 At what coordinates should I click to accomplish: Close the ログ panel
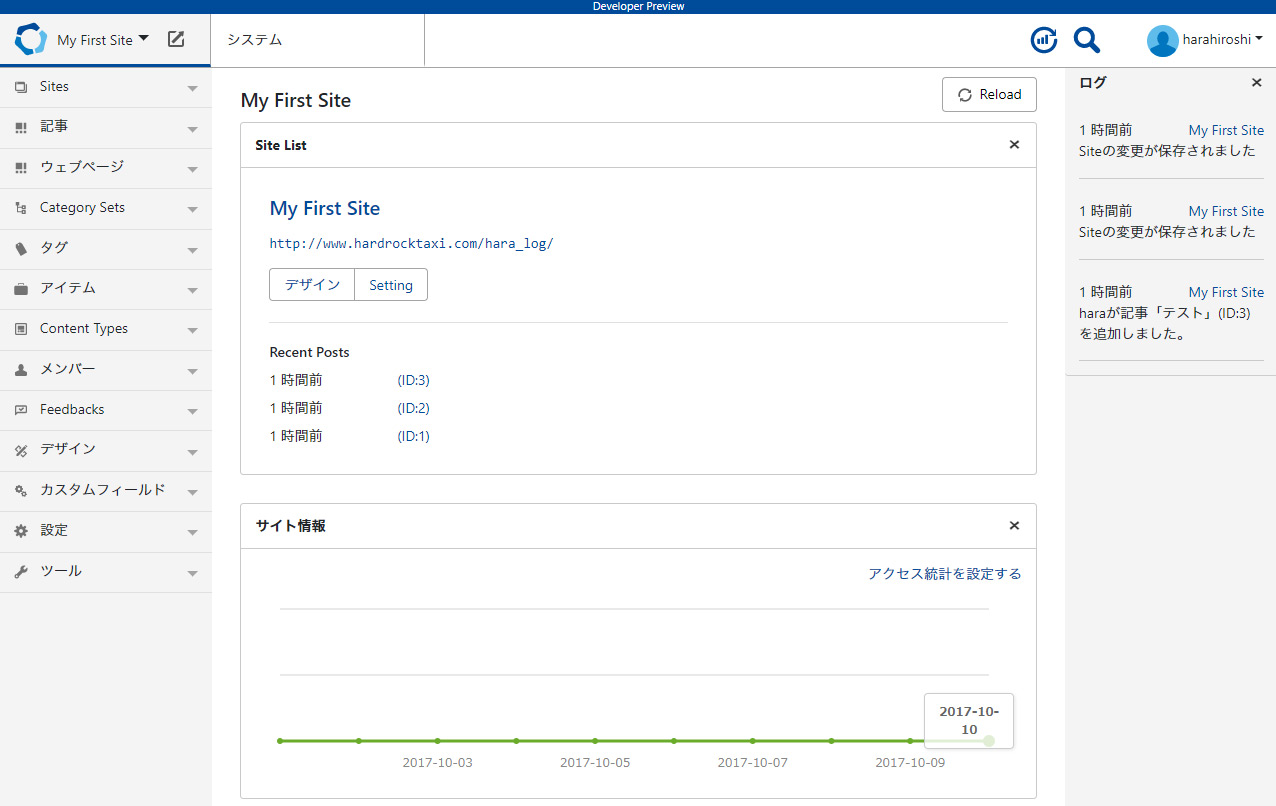pos(1257,83)
